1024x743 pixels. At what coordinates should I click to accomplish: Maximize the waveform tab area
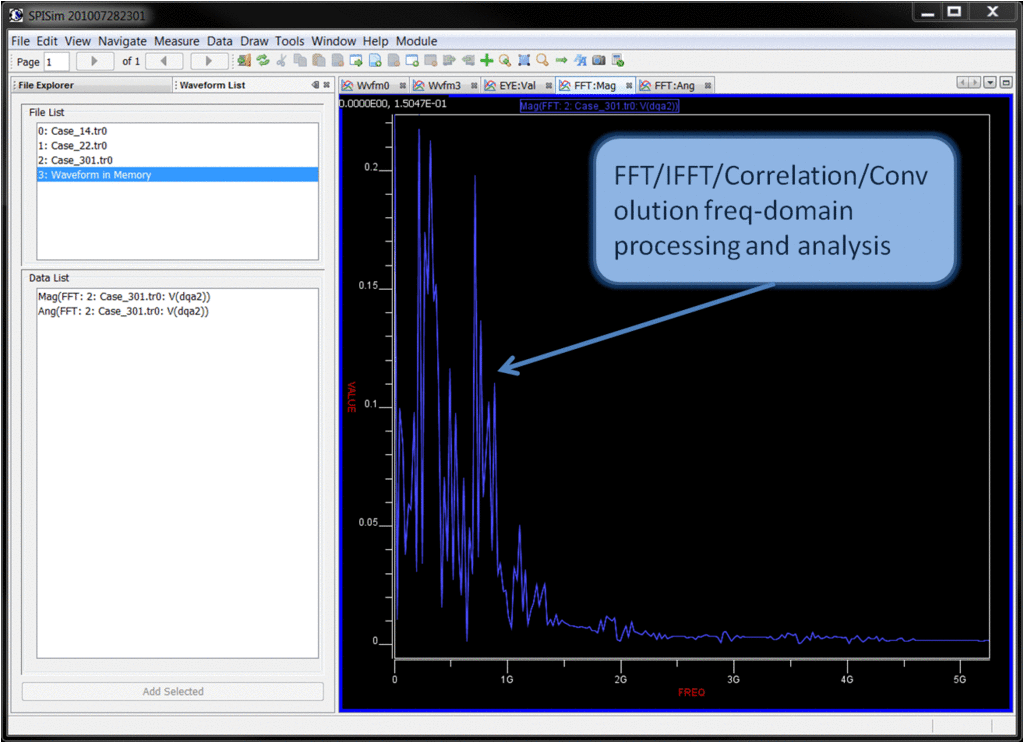1005,83
